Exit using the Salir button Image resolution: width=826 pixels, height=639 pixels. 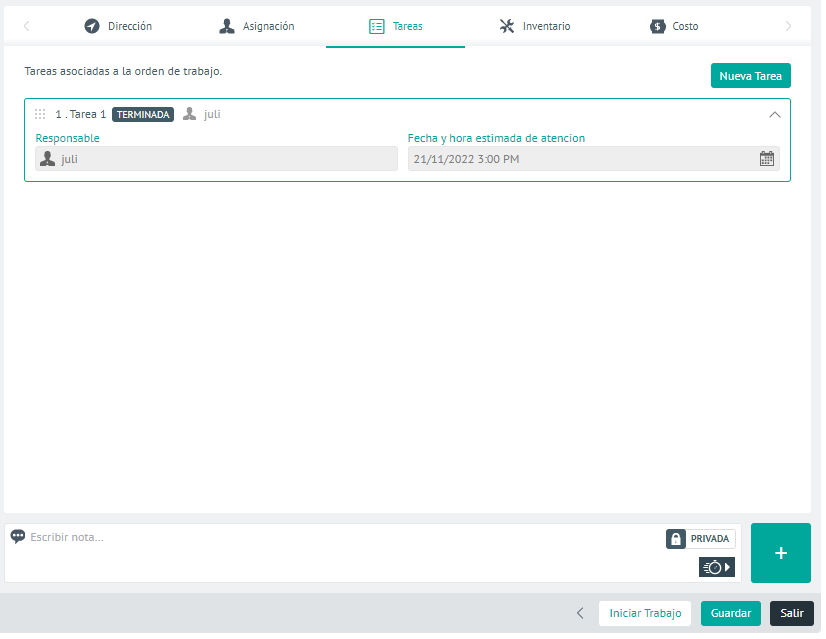792,613
